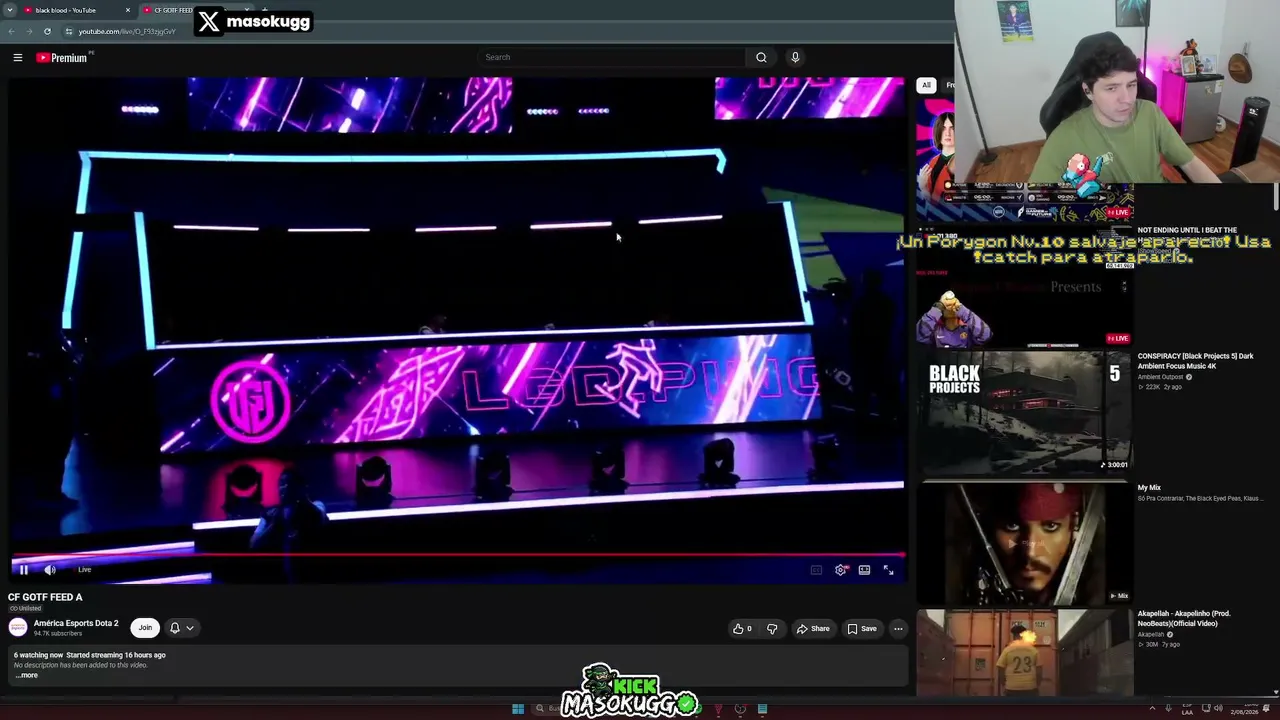The image size is (1280, 720).
Task: Switch the player to theater mode
Action: [864, 570]
